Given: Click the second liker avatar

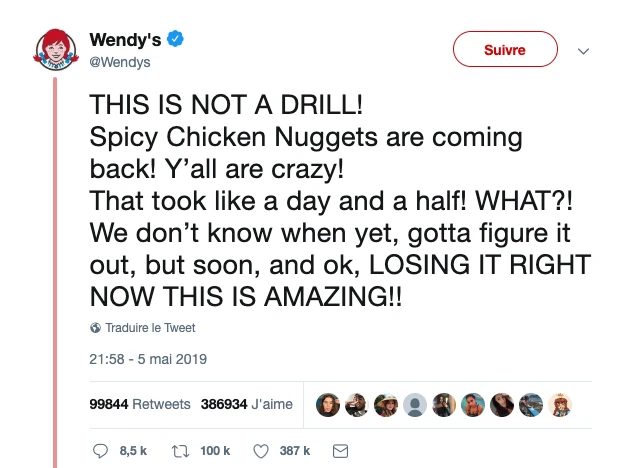Looking at the screenshot, I should click(357, 404).
